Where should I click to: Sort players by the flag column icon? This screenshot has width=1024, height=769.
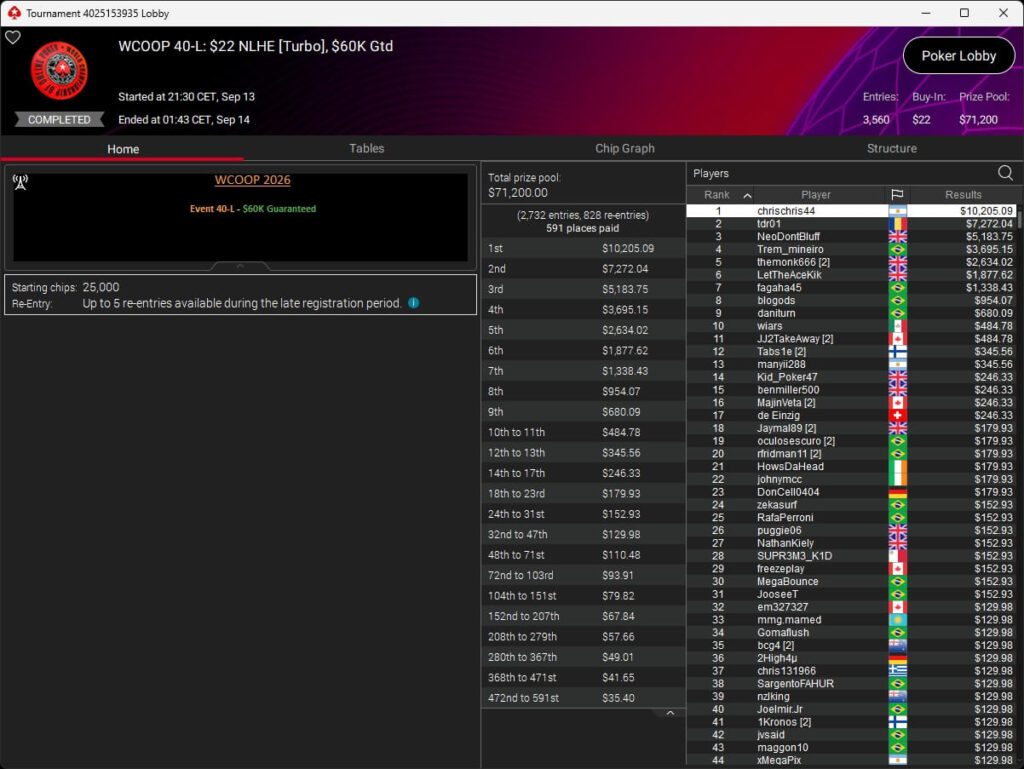[897, 195]
